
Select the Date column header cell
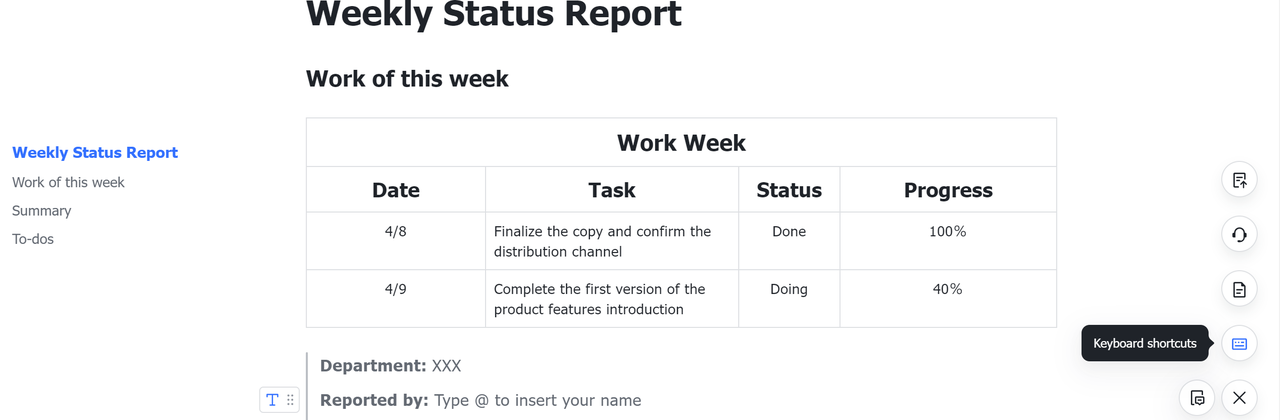pyautogui.click(x=396, y=190)
